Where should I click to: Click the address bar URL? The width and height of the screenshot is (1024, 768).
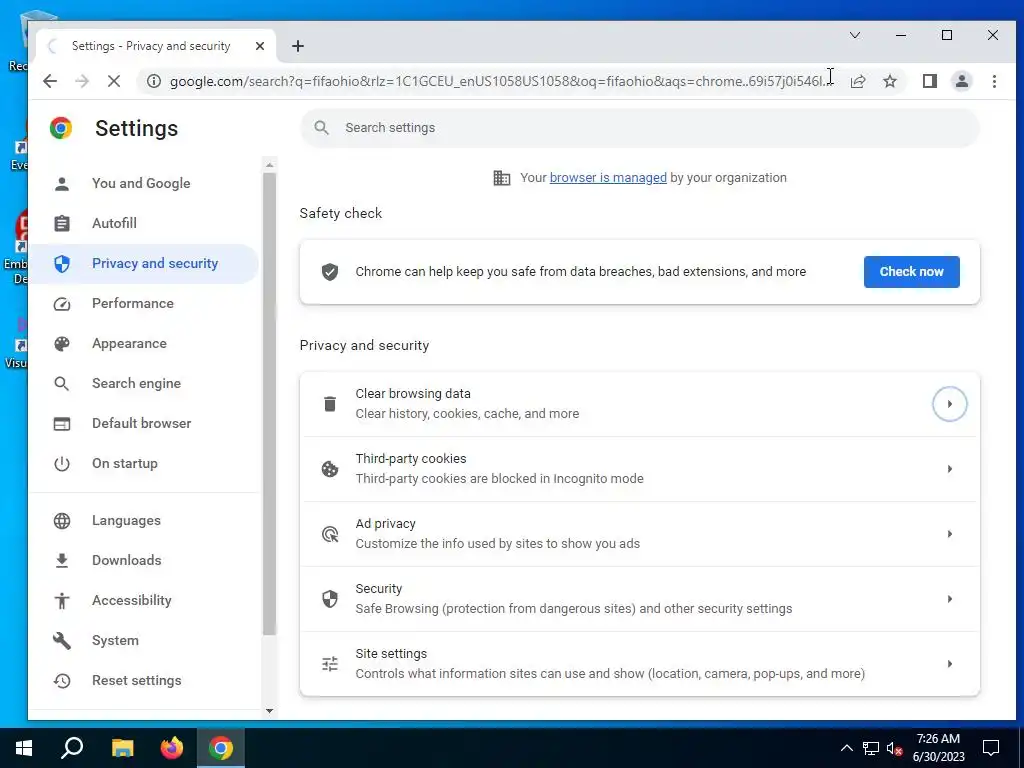point(500,81)
